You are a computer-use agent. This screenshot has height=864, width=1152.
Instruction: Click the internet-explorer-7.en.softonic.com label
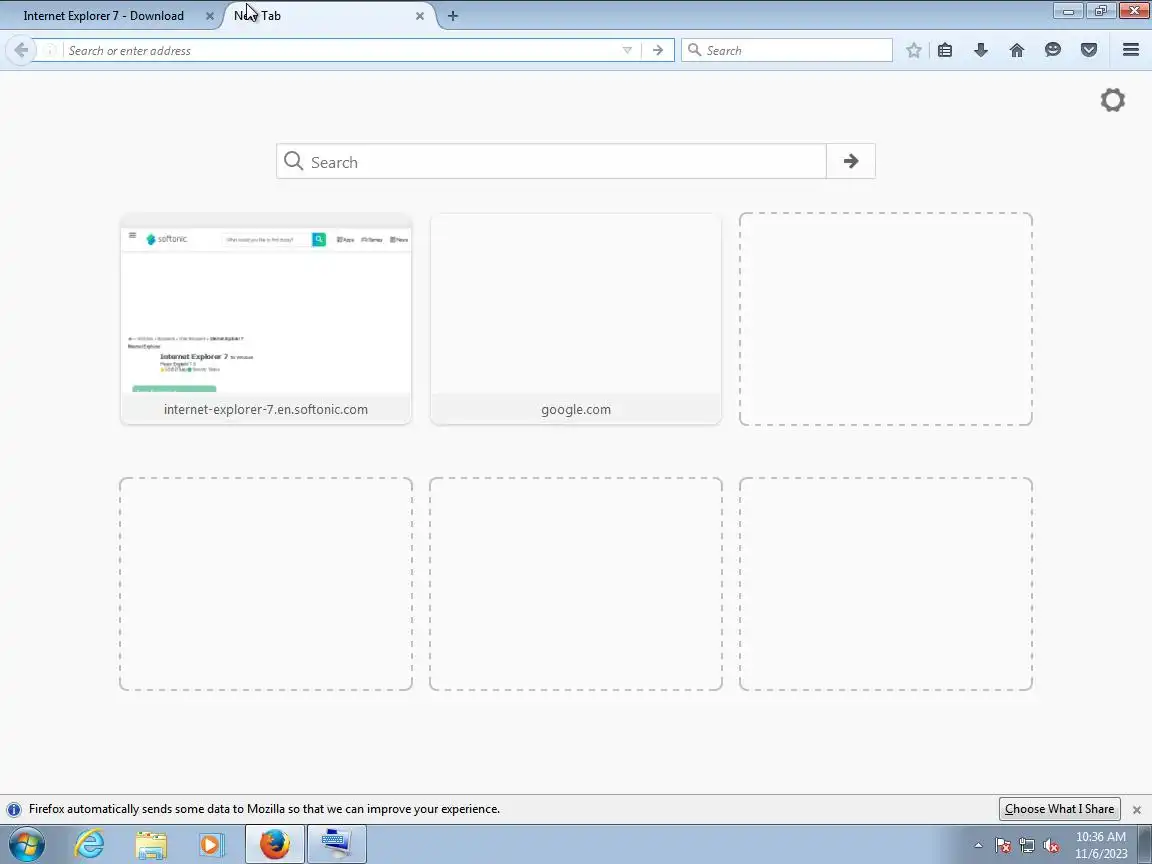pos(266,409)
